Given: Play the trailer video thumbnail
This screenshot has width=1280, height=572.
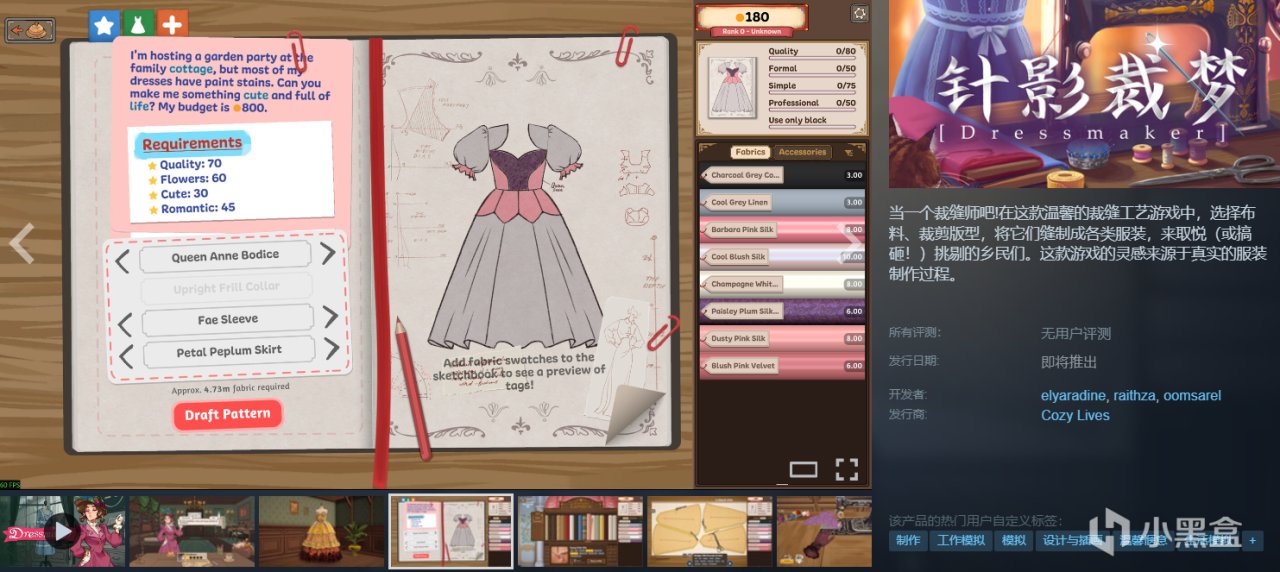Looking at the screenshot, I should pyautogui.click(x=63, y=531).
